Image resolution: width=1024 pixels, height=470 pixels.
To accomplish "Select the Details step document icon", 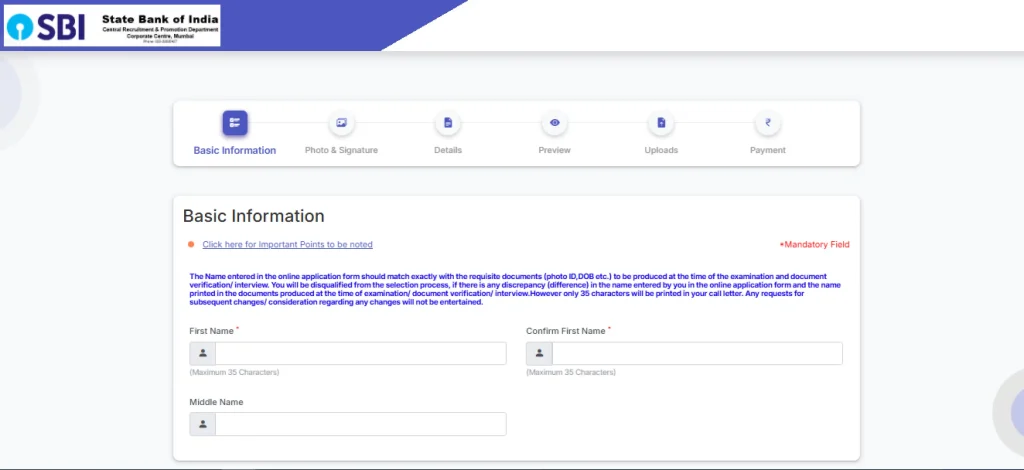I will click(447, 123).
